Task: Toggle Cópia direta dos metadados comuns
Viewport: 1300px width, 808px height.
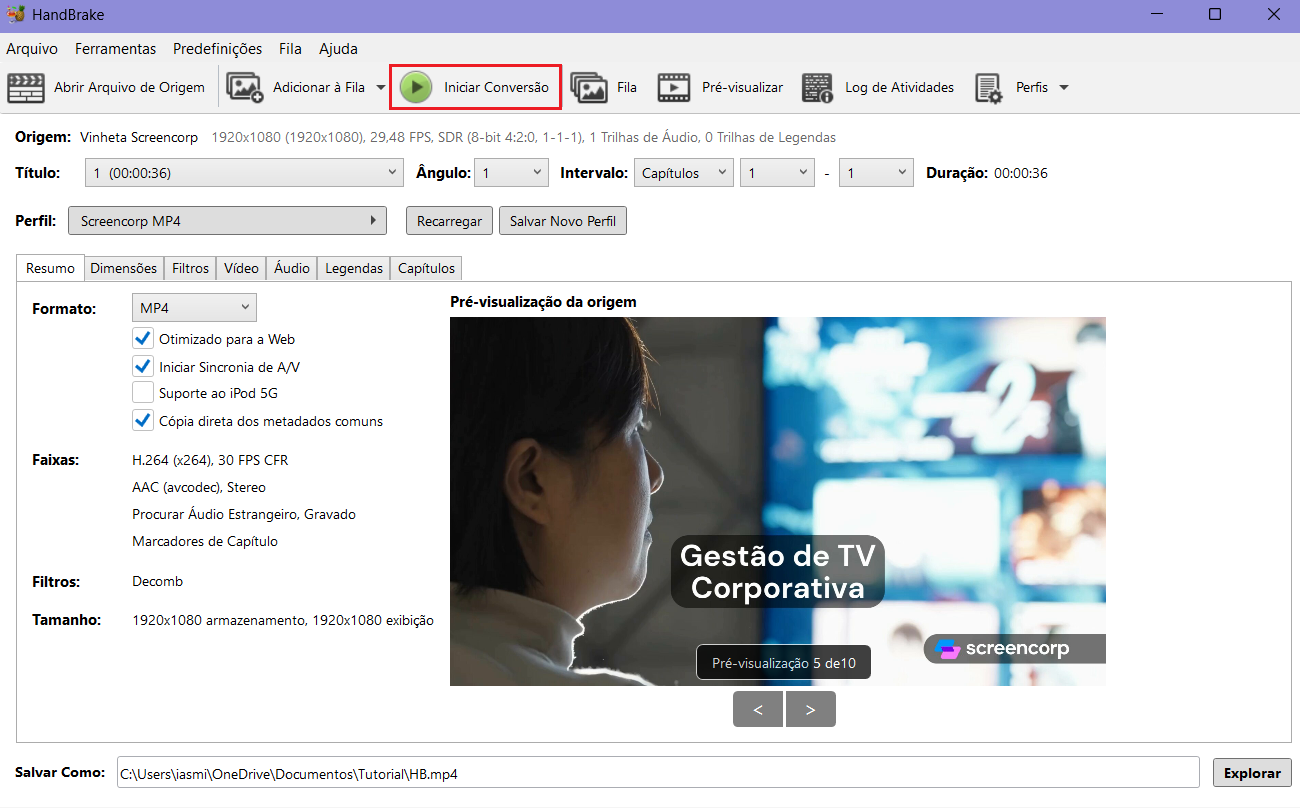Action: click(142, 421)
